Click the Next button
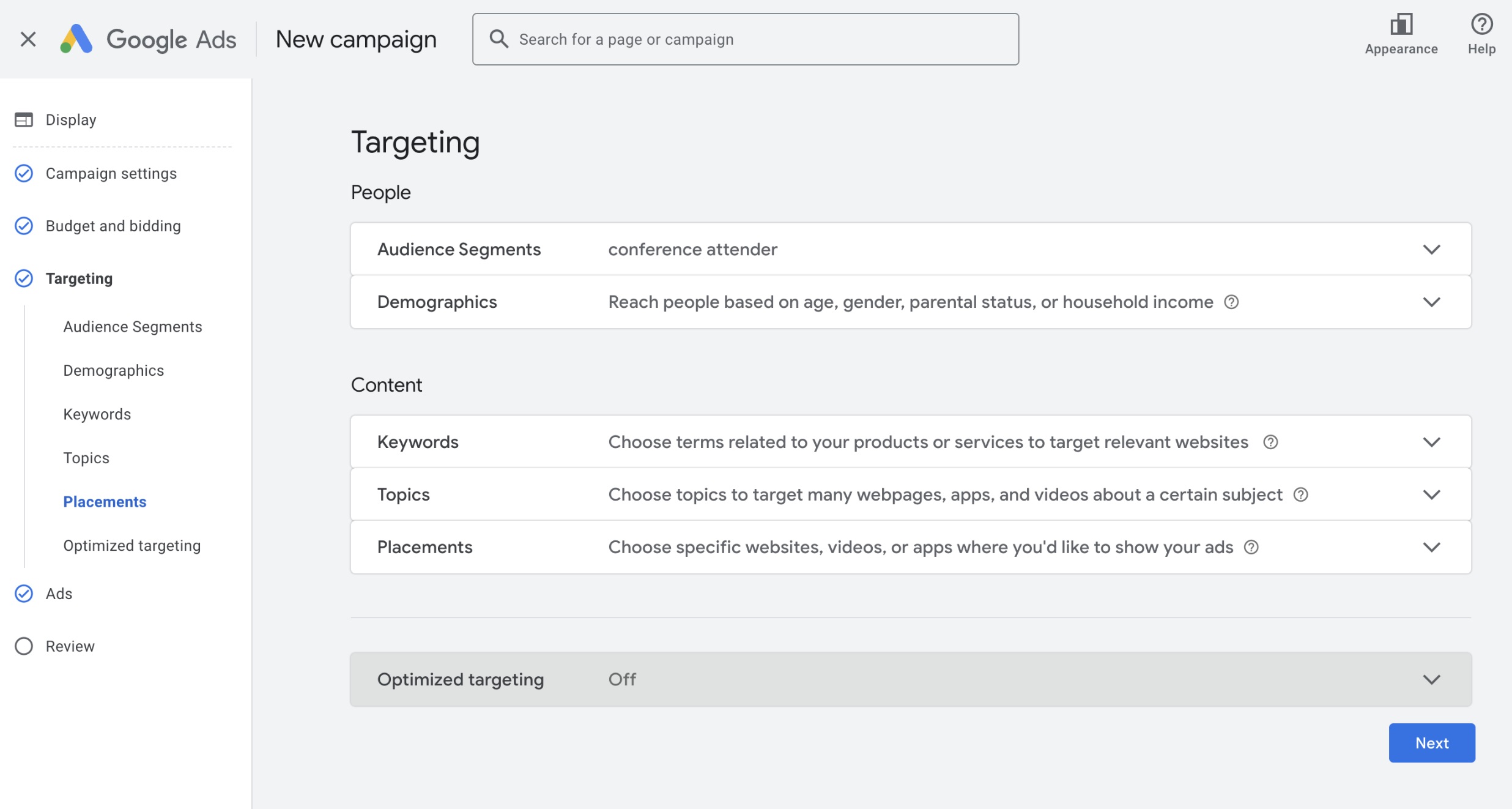 [1431, 742]
